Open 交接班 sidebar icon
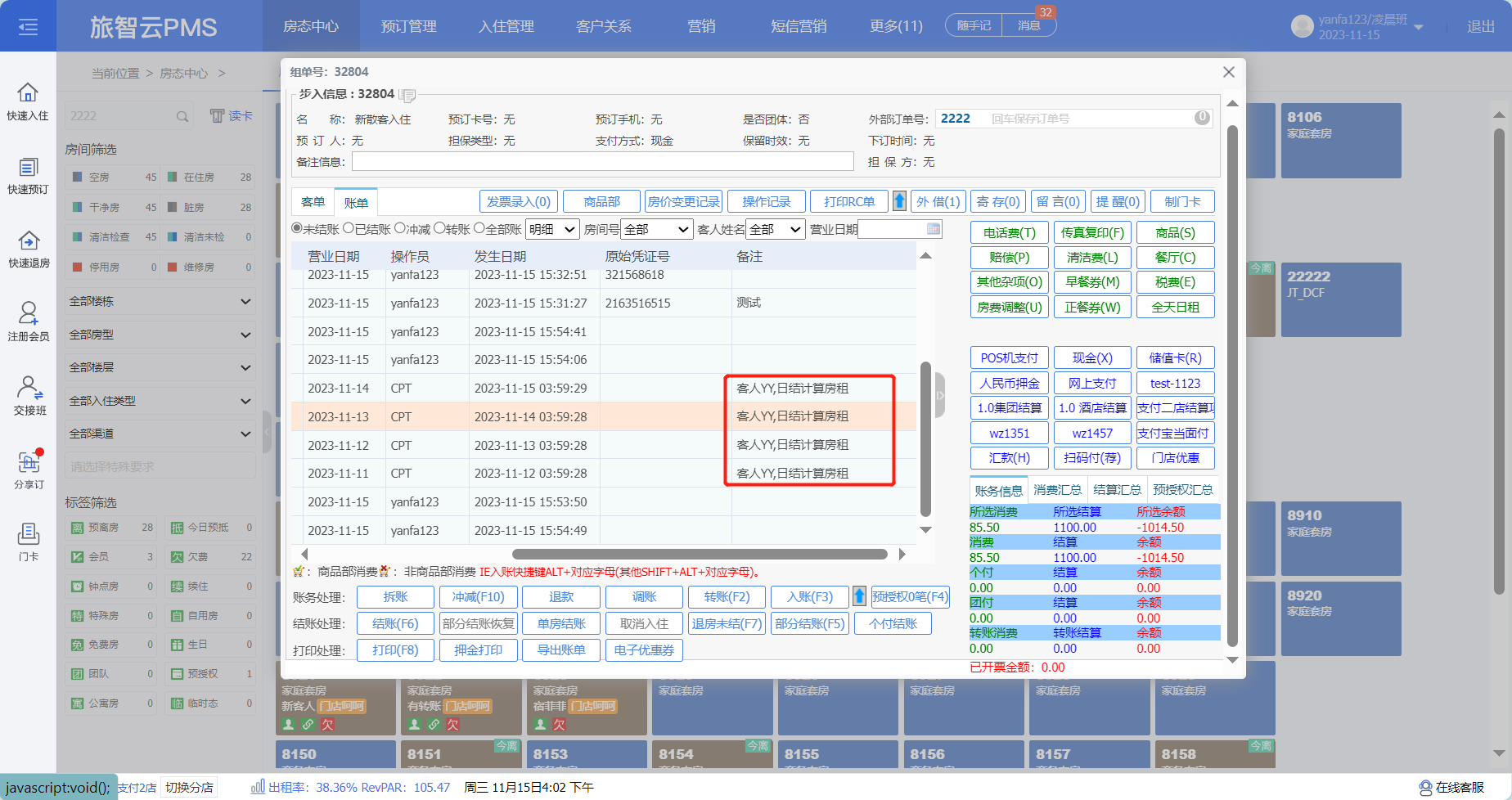 29,395
